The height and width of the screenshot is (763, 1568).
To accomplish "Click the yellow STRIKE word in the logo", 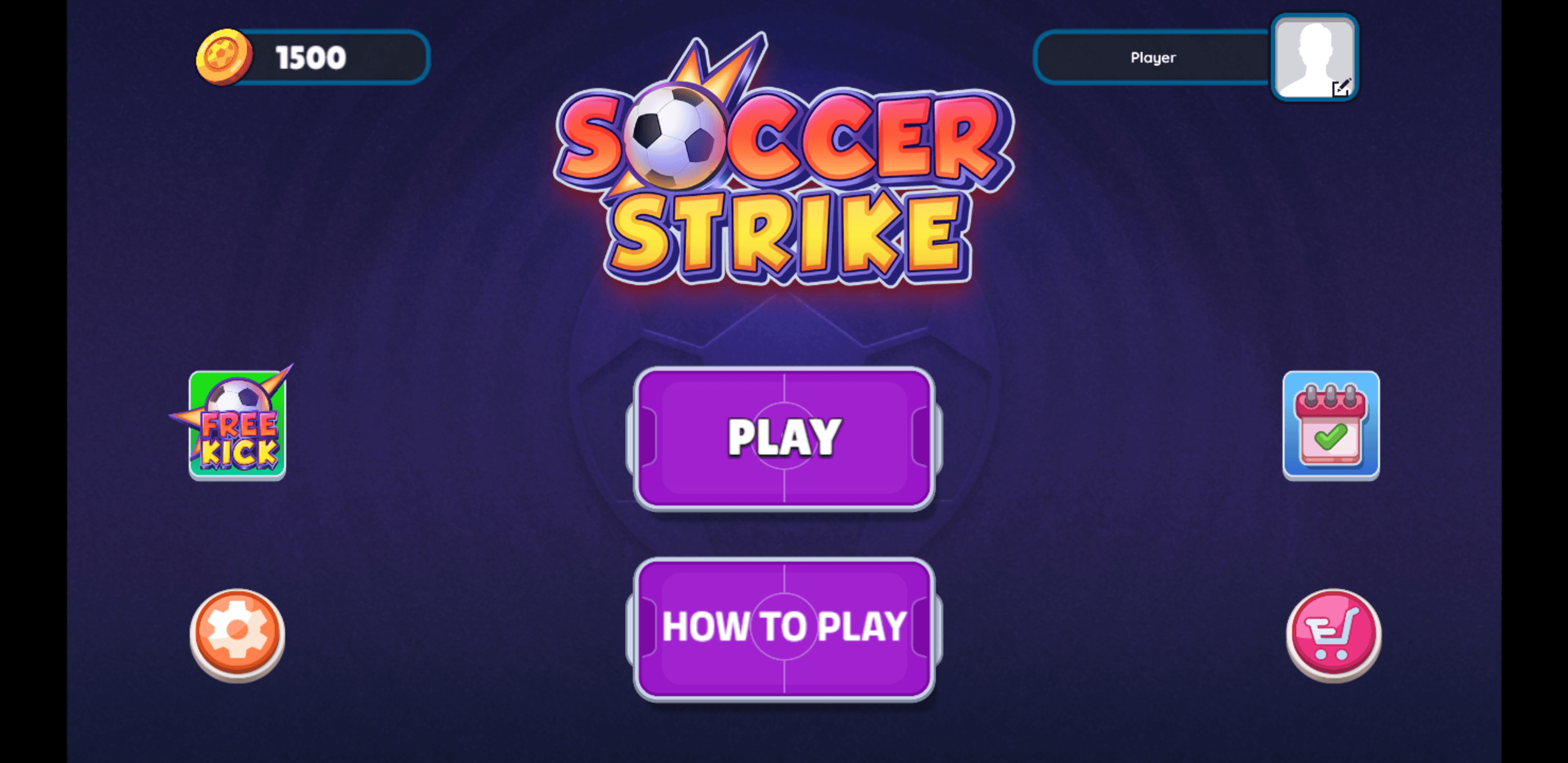I will click(x=787, y=237).
